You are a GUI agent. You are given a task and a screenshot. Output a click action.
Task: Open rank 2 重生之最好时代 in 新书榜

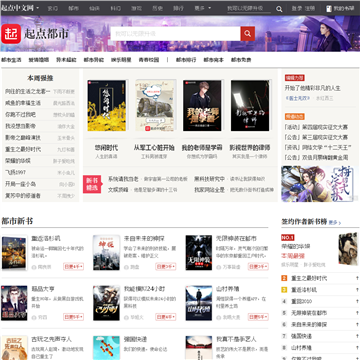point(309,278)
